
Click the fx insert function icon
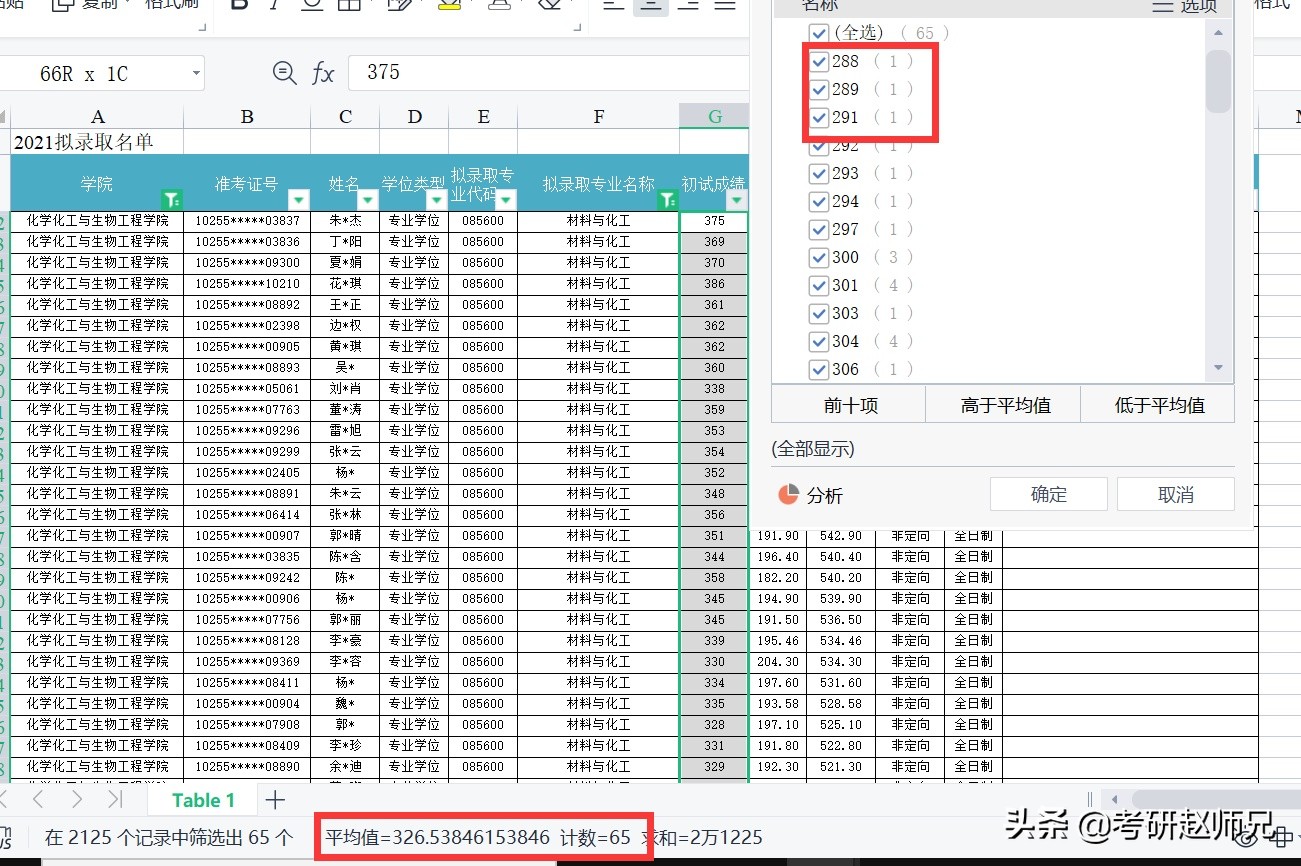point(323,73)
